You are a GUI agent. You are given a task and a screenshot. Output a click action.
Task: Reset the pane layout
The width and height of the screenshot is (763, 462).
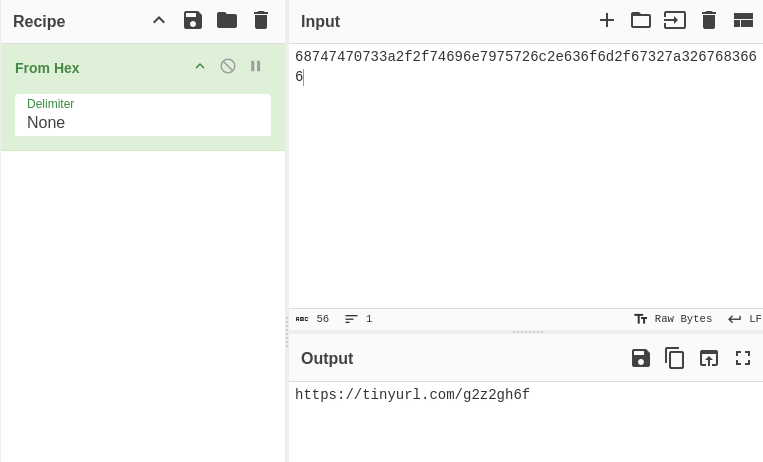tap(743, 20)
